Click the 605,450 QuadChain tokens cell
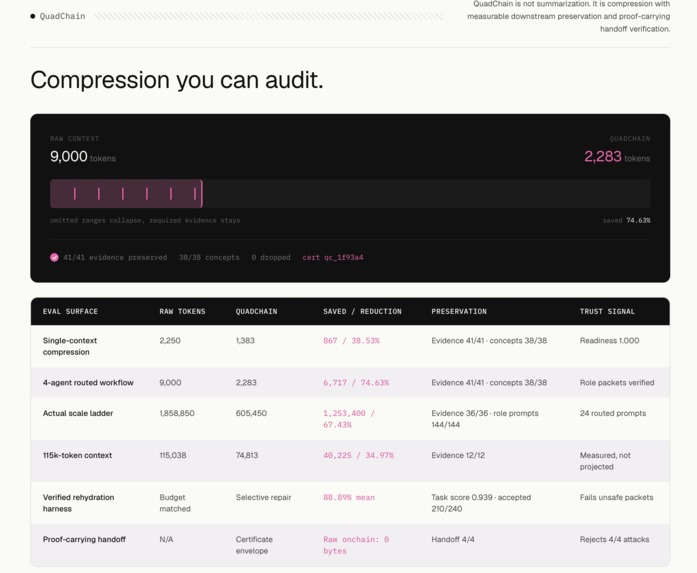The image size is (697, 573). (x=251, y=413)
